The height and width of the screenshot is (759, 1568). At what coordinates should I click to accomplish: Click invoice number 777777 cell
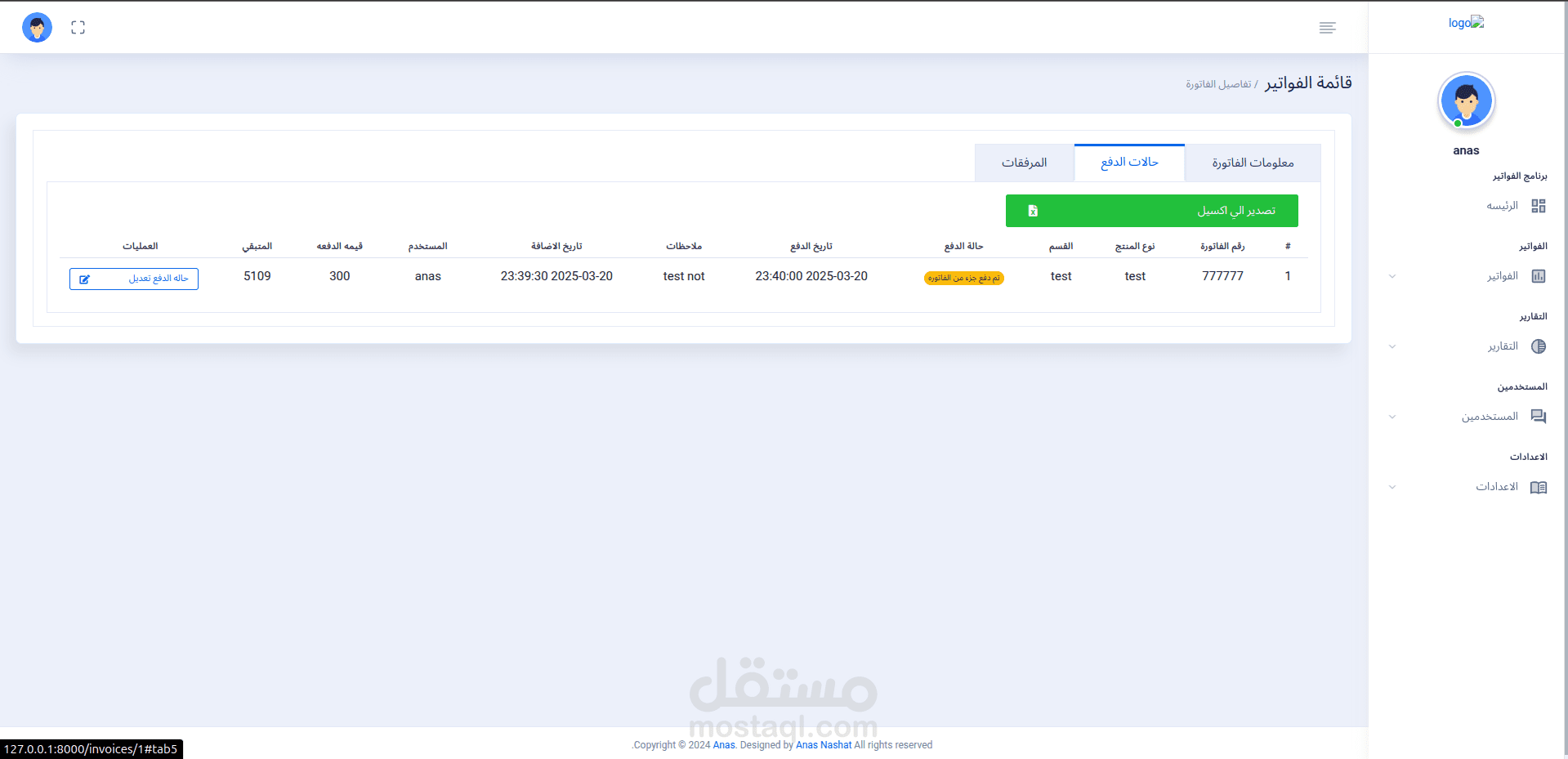pos(1222,276)
